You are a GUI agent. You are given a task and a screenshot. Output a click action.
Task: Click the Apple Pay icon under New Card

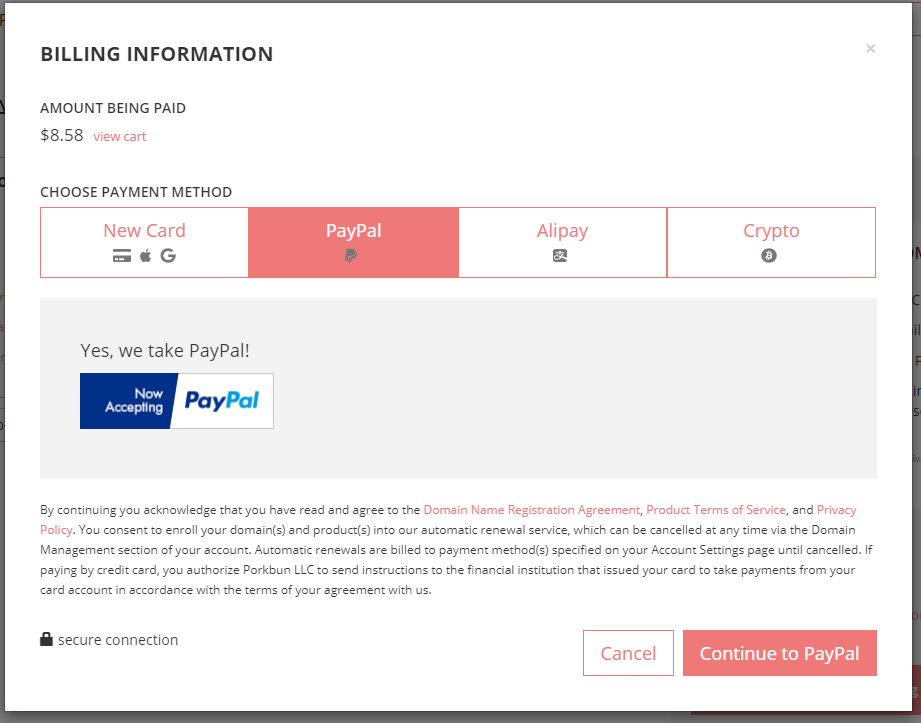(x=146, y=255)
